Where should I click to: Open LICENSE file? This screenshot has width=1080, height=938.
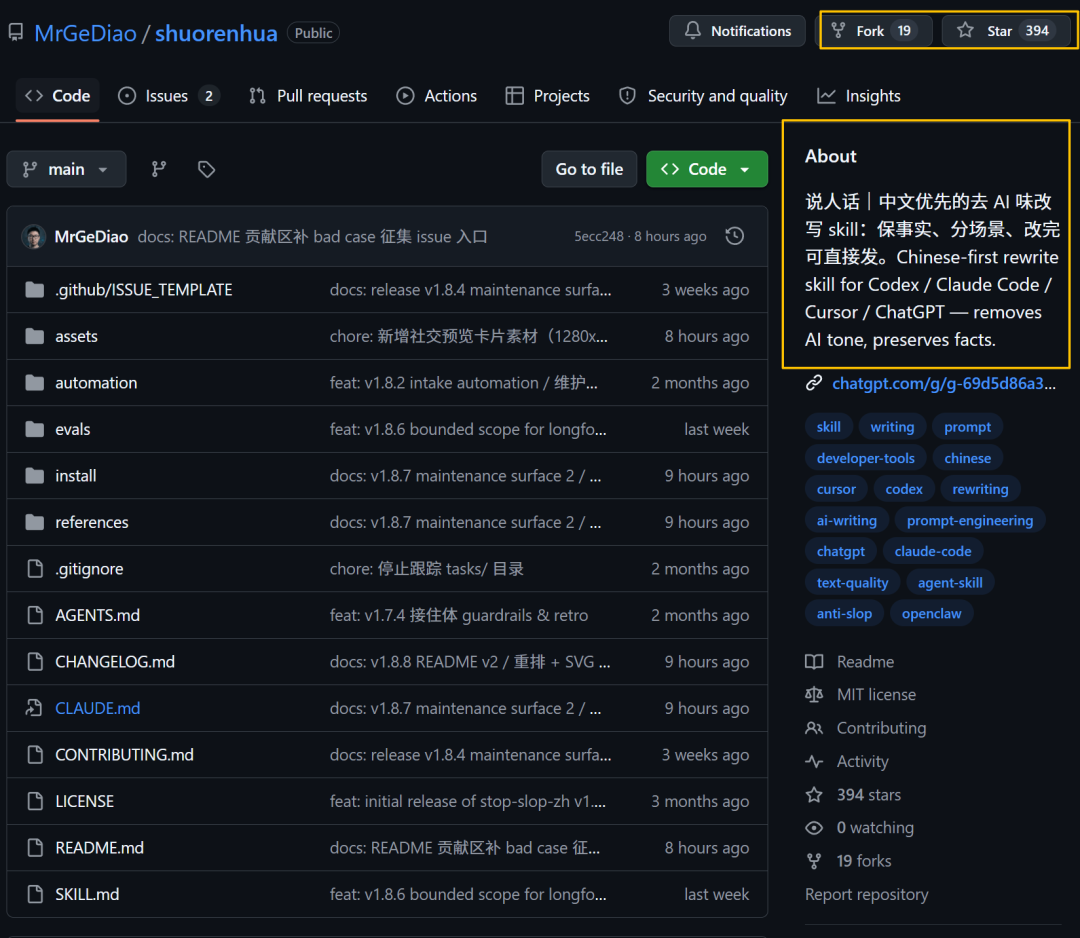coord(84,801)
